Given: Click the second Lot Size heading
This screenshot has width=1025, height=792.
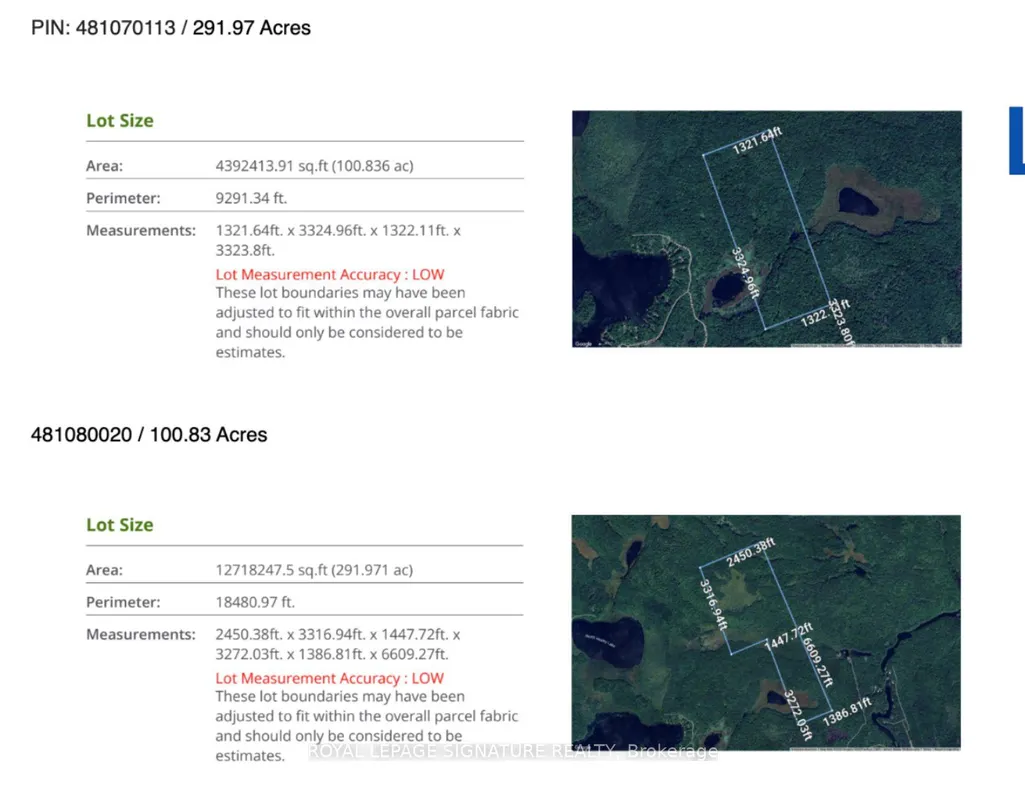Looking at the screenshot, I should pos(120,525).
